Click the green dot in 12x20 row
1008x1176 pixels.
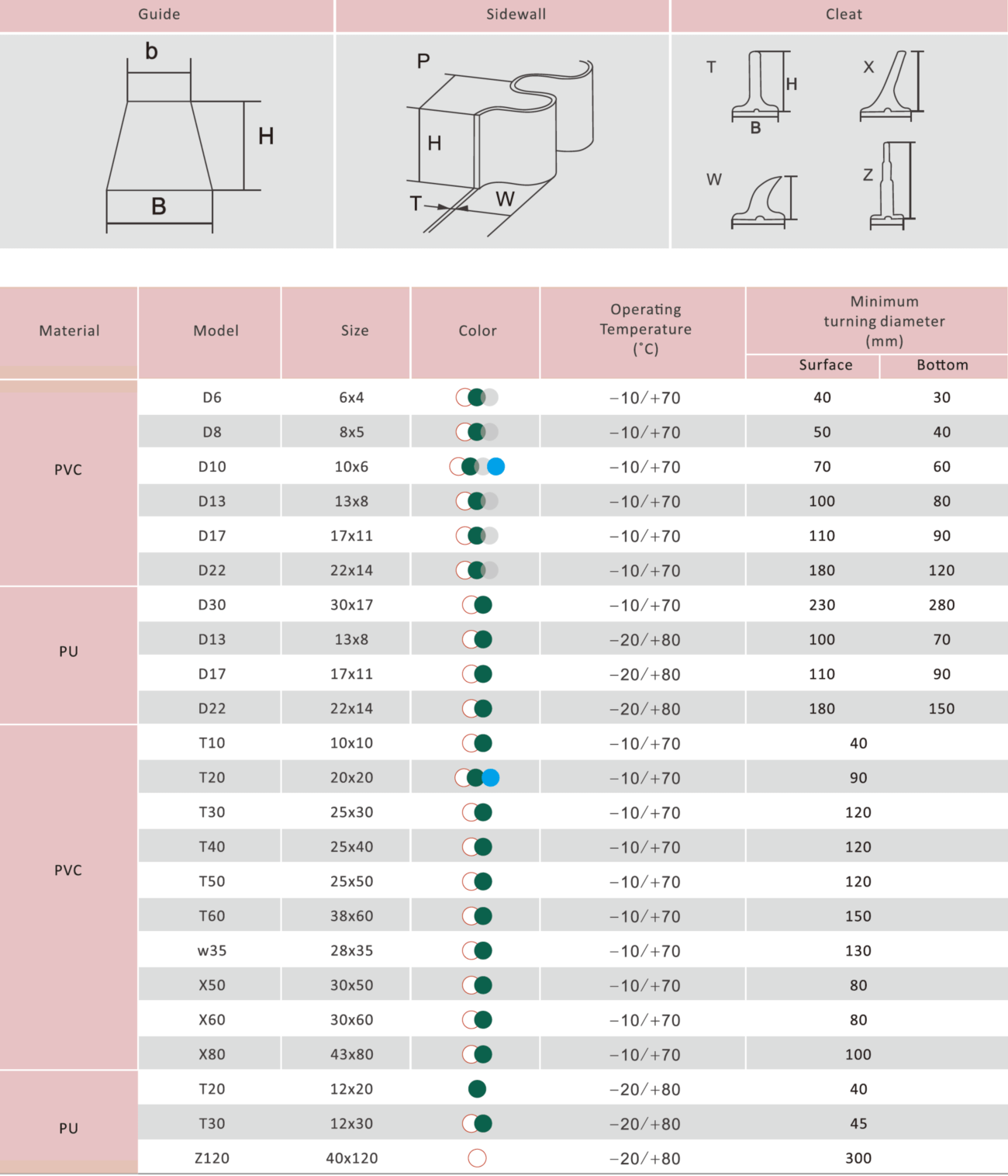pos(477,1089)
